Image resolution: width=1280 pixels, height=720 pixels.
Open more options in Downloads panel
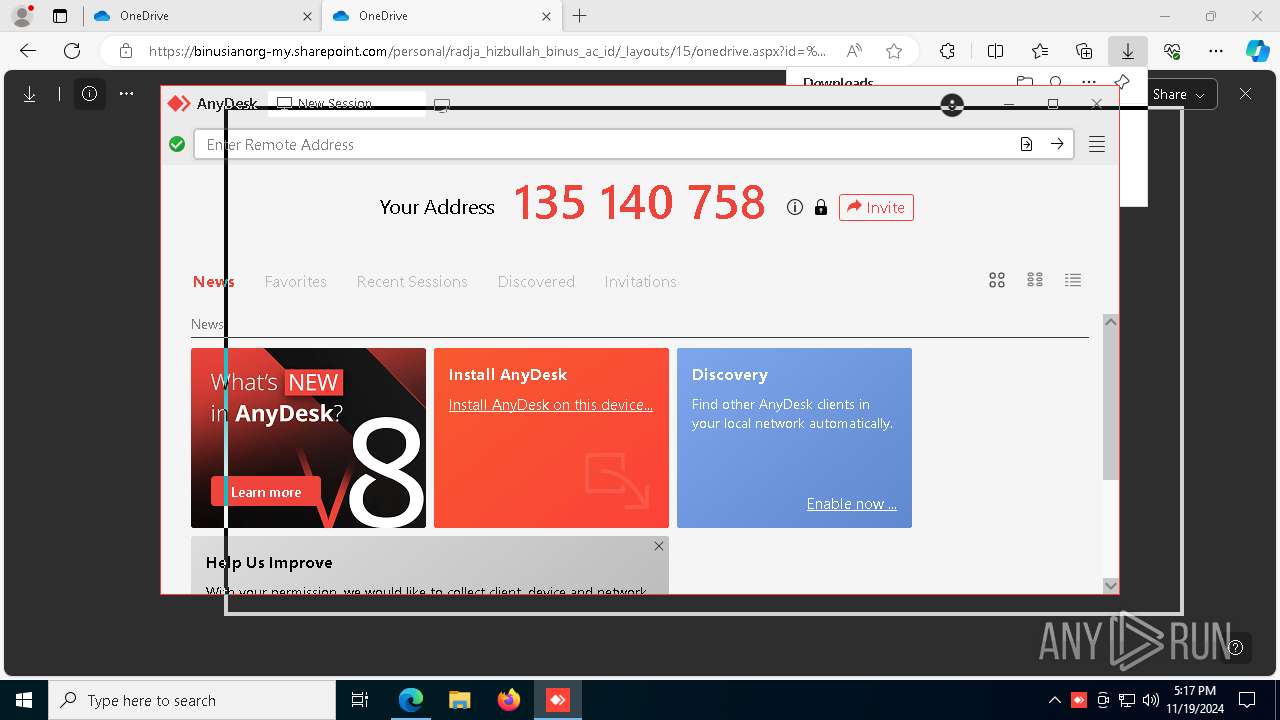tap(1089, 82)
